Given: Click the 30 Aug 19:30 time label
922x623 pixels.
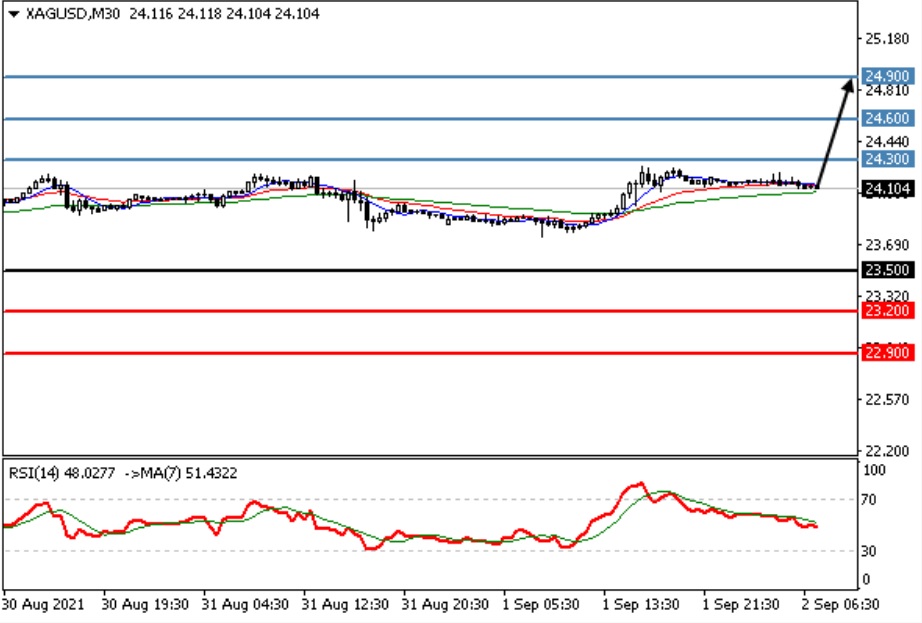Looking at the screenshot, I should [145, 604].
